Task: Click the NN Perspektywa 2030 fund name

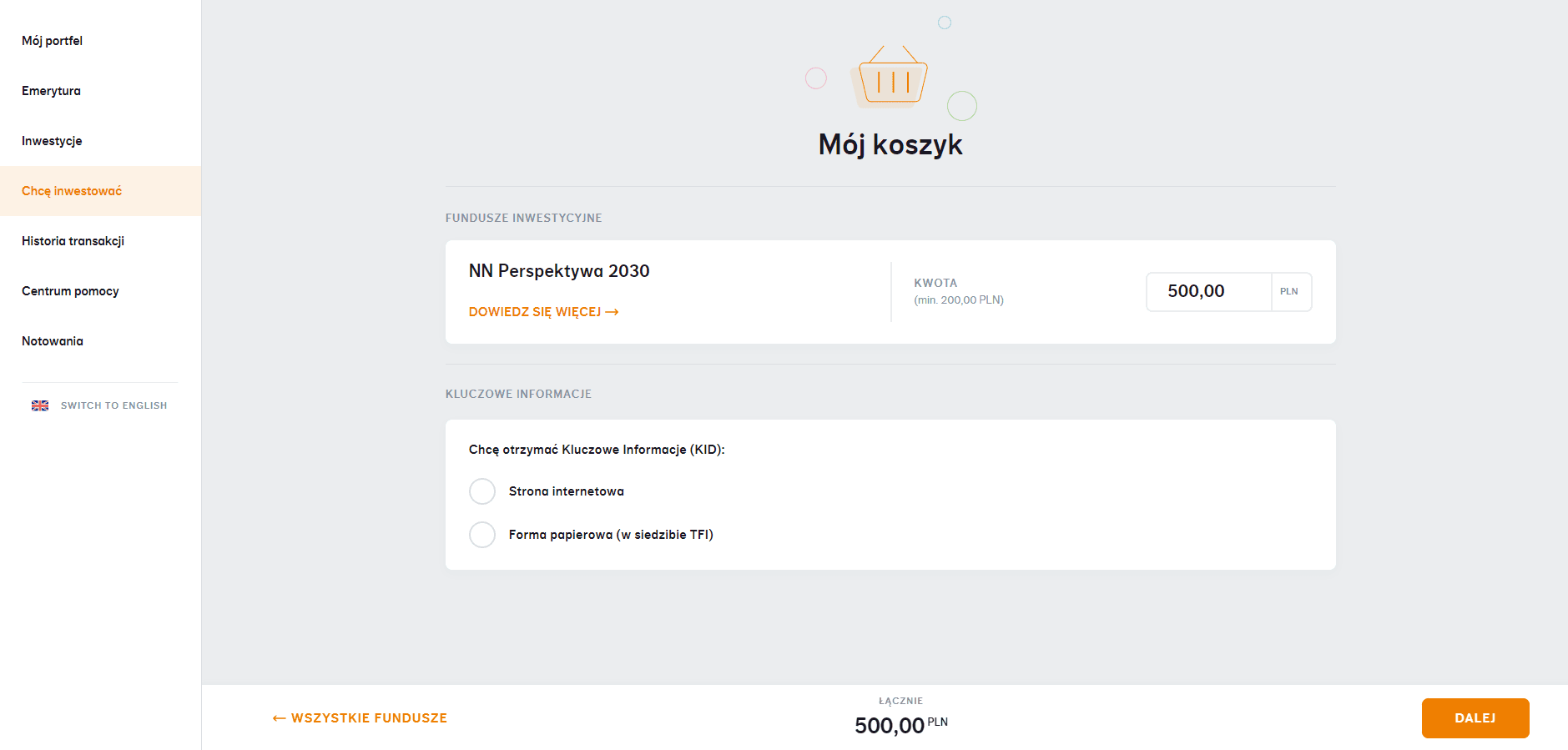Action: tap(559, 271)
